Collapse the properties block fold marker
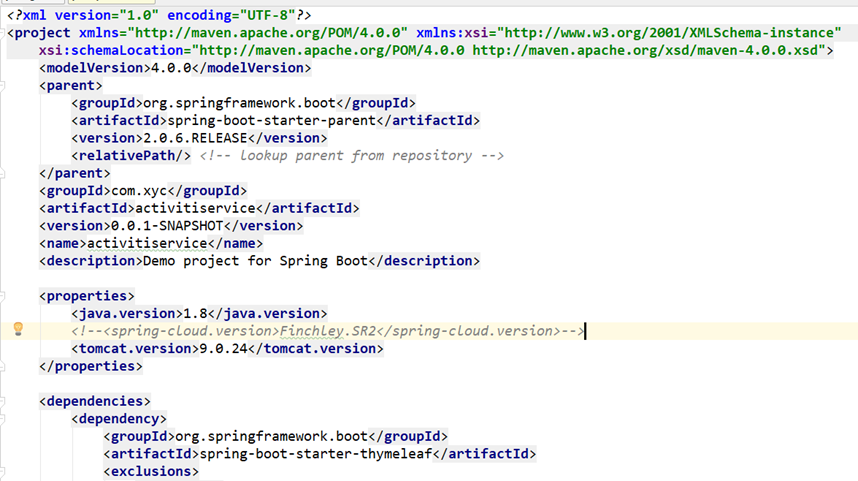858x481 pixels. pyautogui.click(x=2, y=296)
